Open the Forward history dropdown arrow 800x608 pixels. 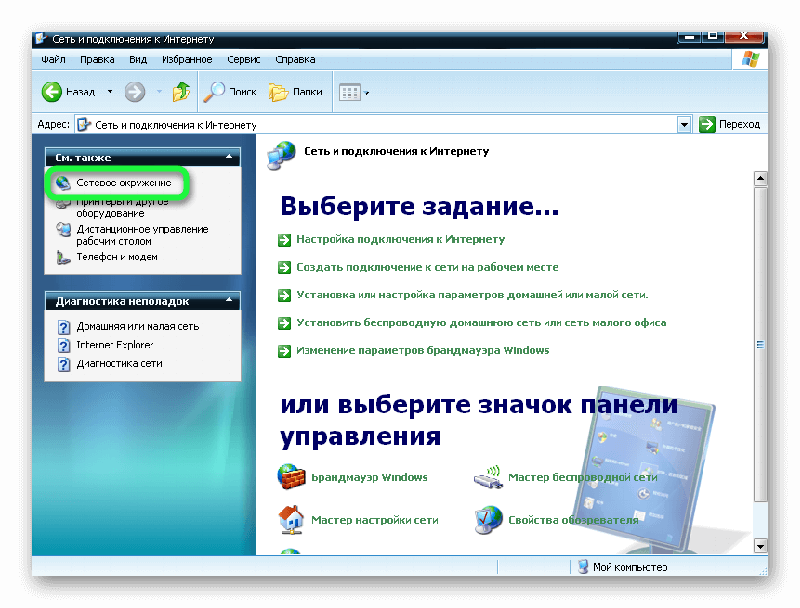click(159, 92)
